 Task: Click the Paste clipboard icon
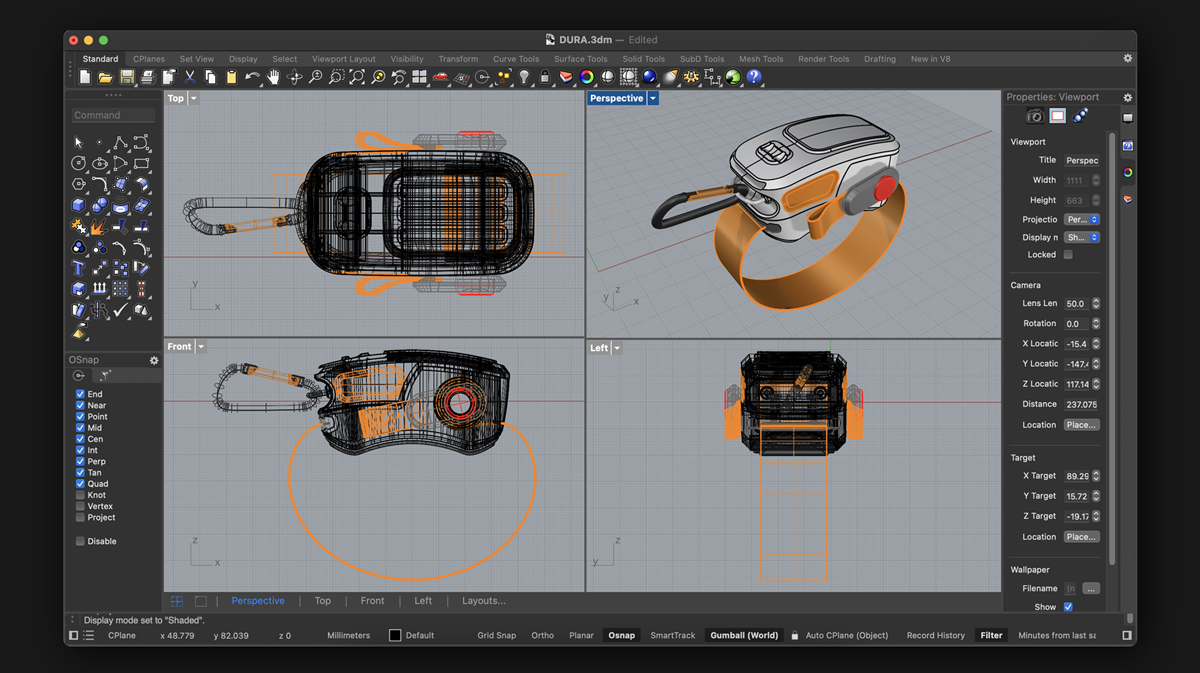point(232,77)
